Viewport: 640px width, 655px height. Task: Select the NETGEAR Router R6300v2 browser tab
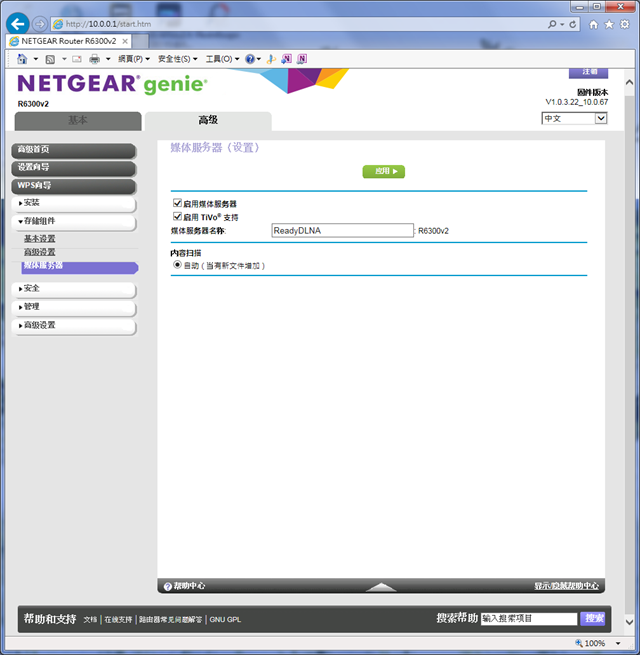(x=69, y=41)
